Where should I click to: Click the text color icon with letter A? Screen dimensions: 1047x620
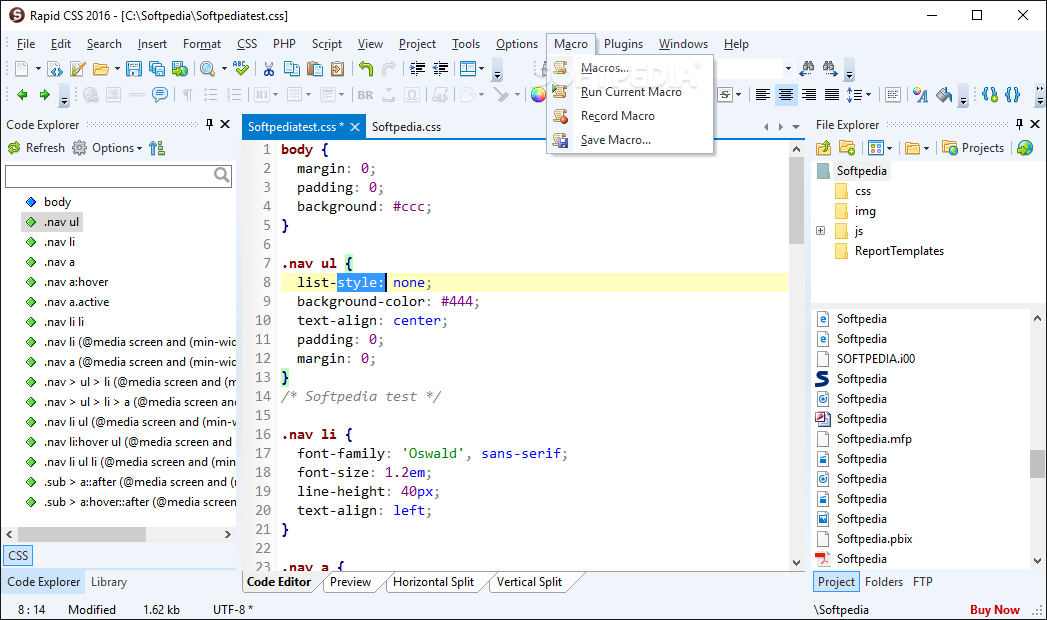[921, 95]
